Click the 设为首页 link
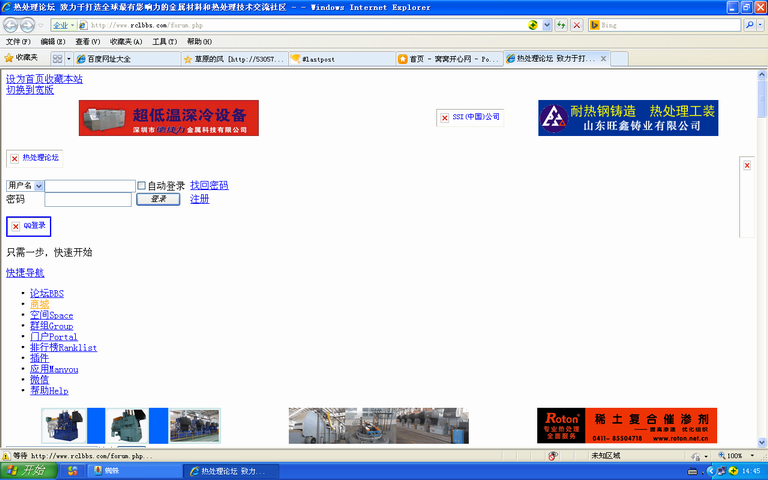 25,79
